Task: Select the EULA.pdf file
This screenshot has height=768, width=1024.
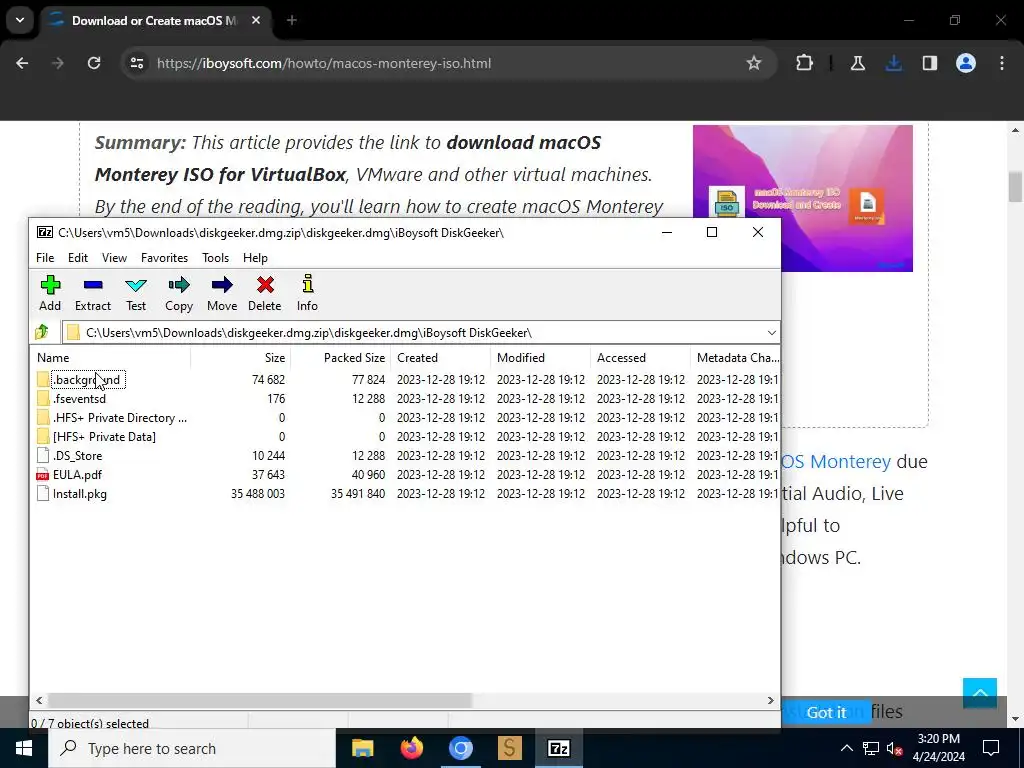Action: click(x=77, y=475)
